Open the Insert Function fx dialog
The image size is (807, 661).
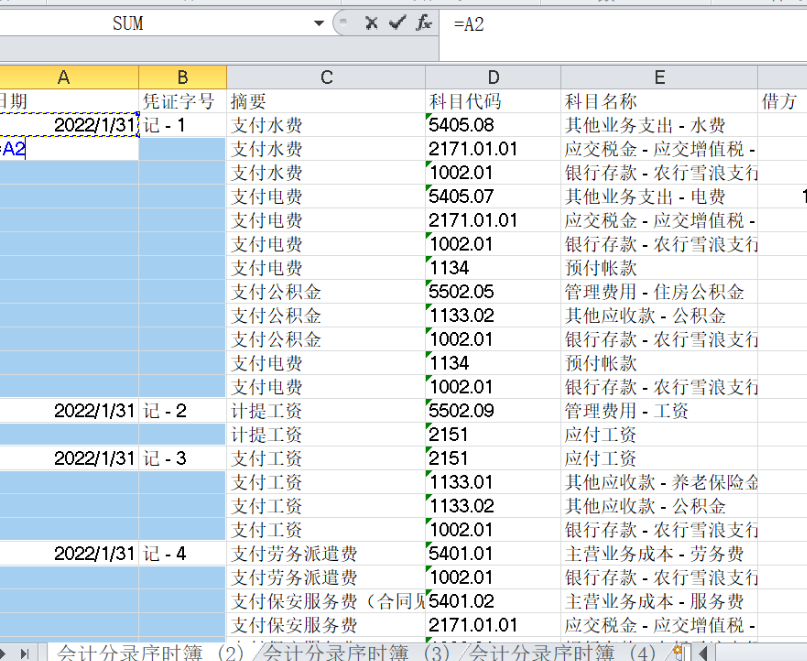click(x=424, y=23)
